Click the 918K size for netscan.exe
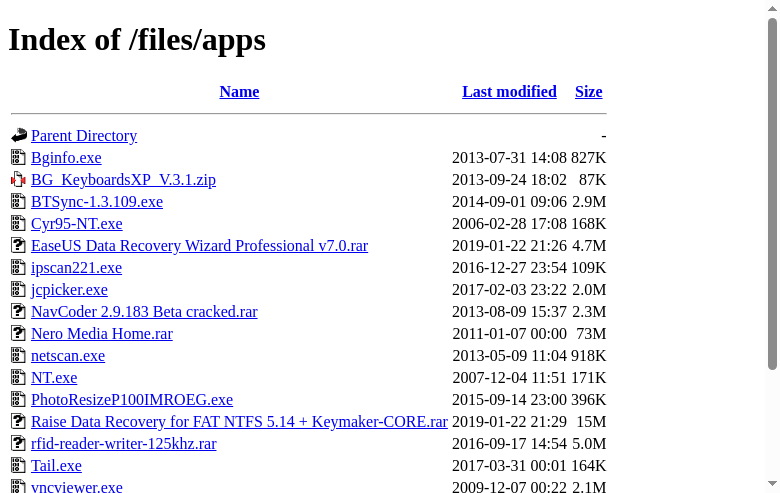Screen dimensions: 780x493 coord(588,356)
